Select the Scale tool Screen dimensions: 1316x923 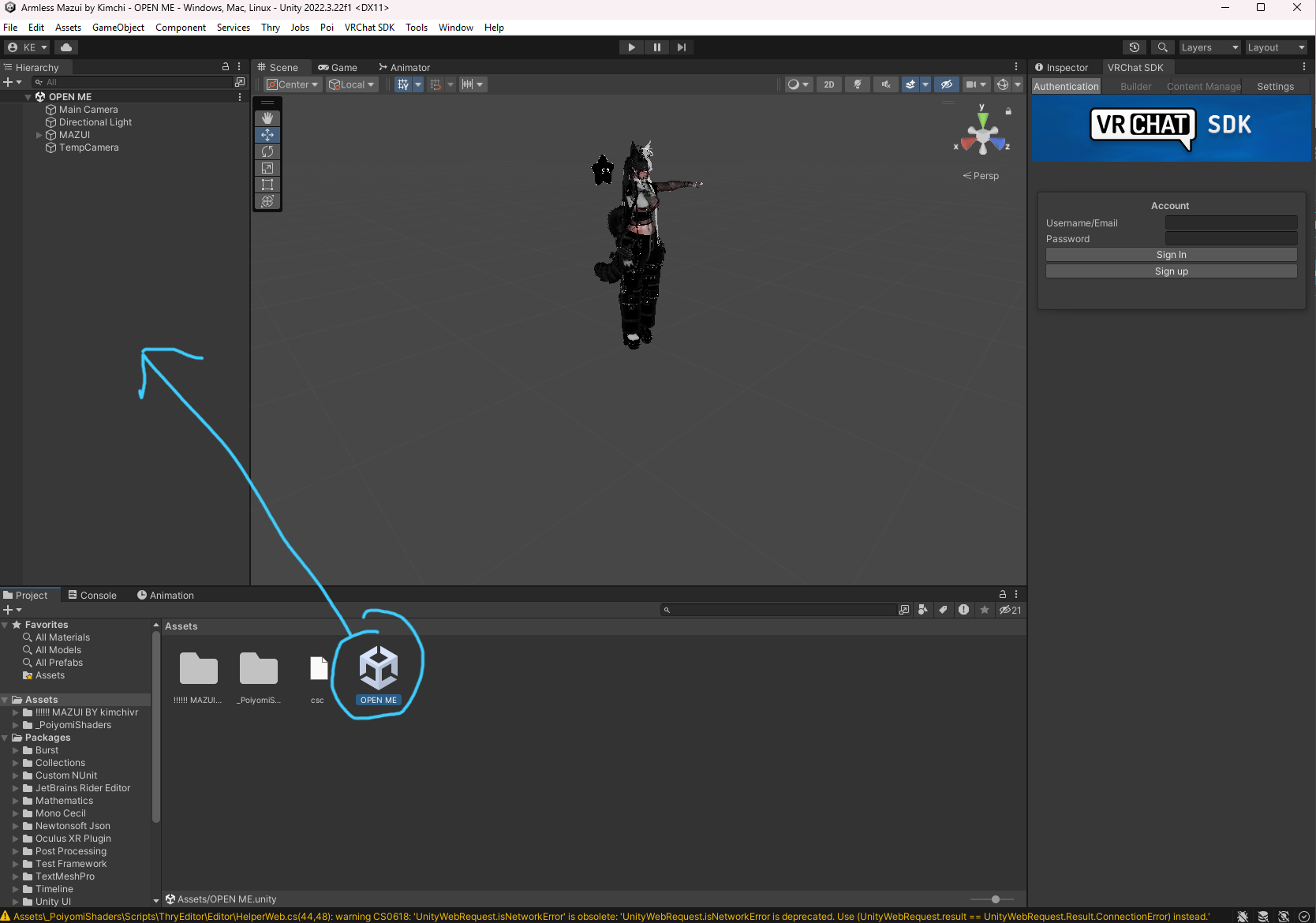(267, 168)
